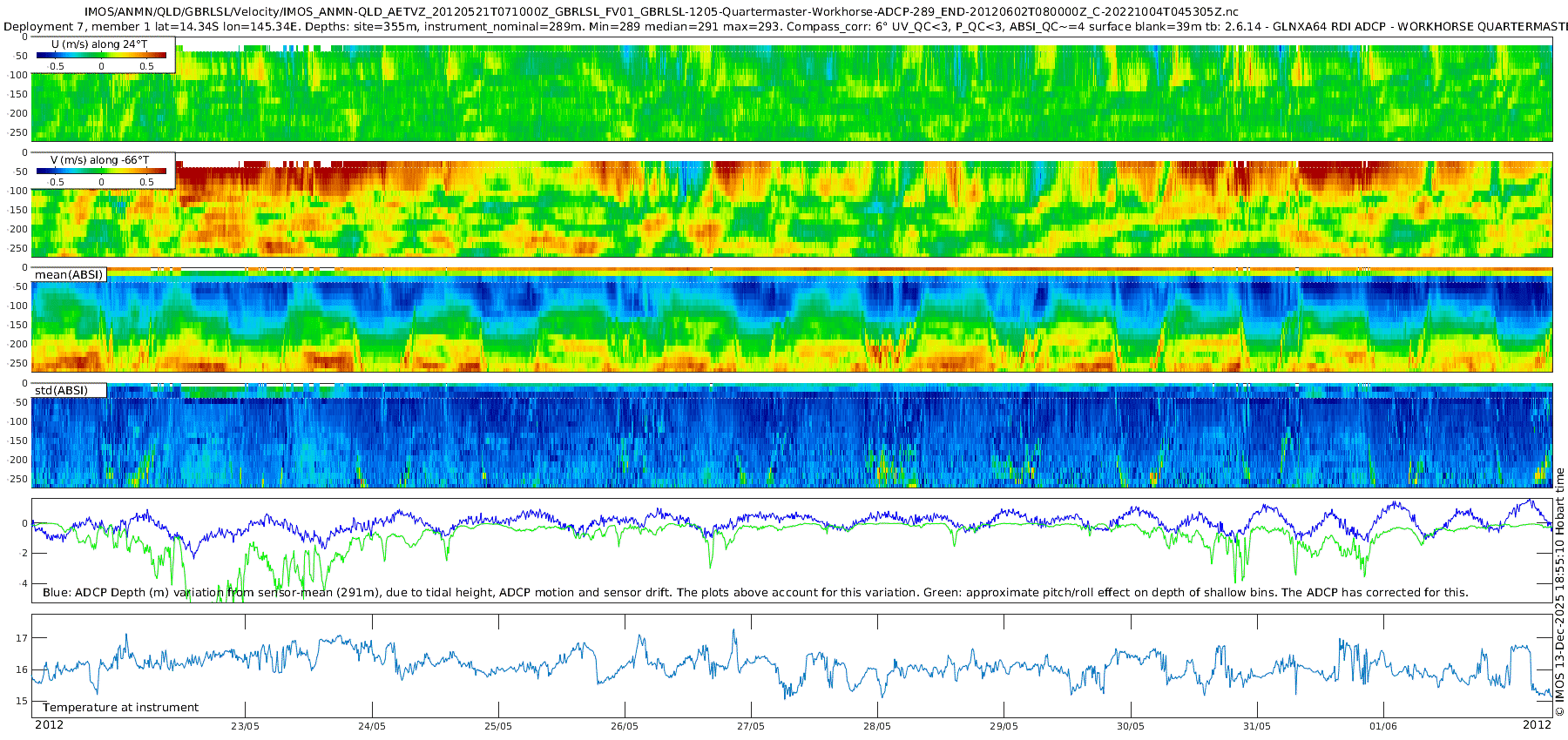The image size is (1568, 740).
Task: Click the deployment metadata subtitle line
Action: pyautogui.click(x=784, y=27)
